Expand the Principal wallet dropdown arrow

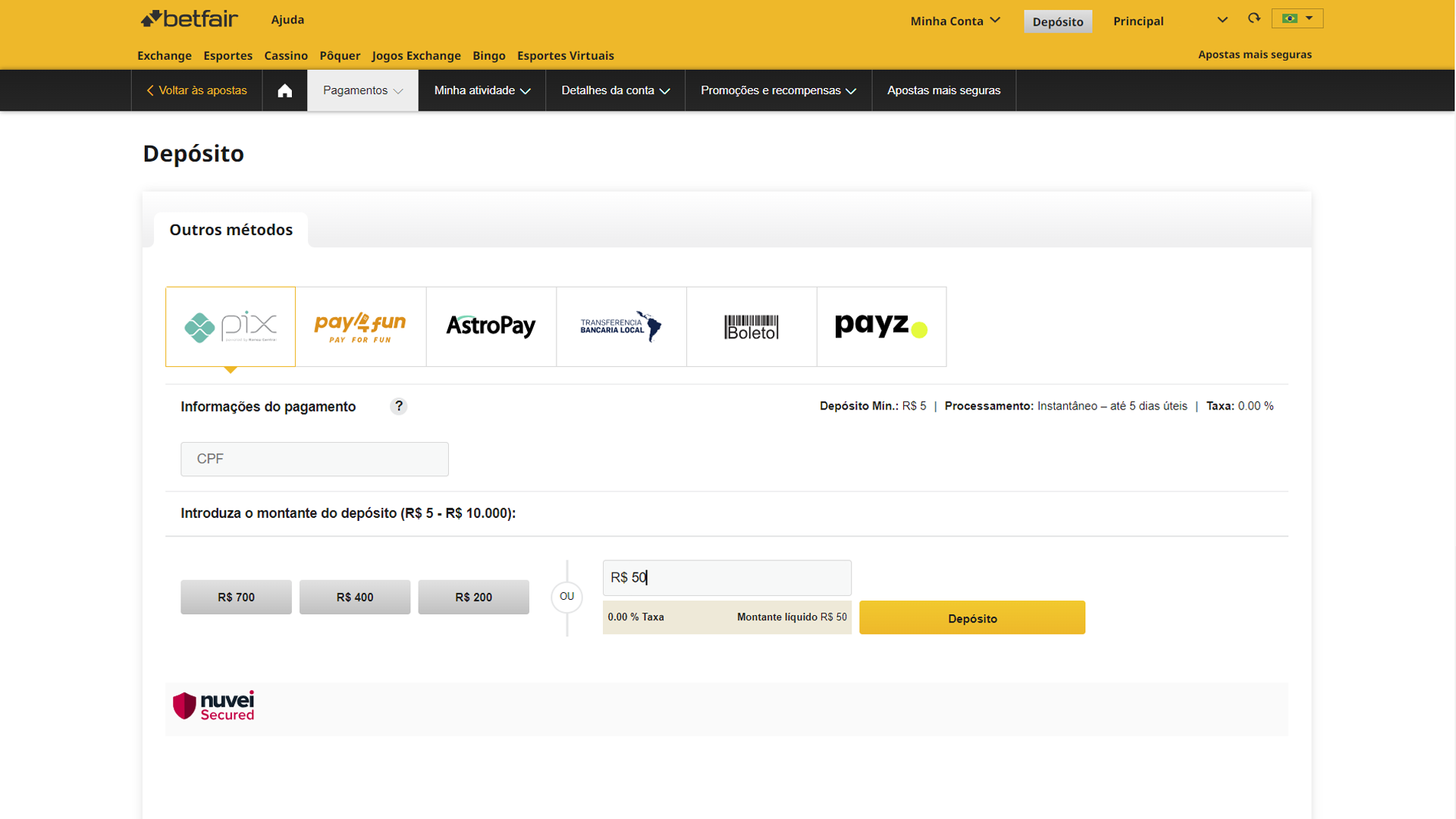coord(1222,20)
